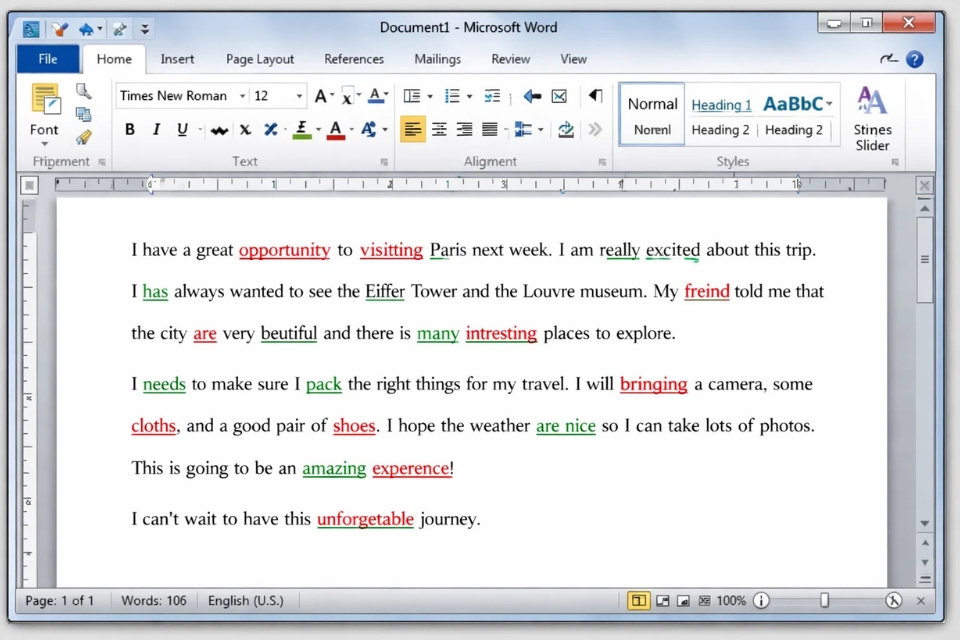Open Word Help question mark icon
This screenshot has width=960, height=640.
point(914,59)
